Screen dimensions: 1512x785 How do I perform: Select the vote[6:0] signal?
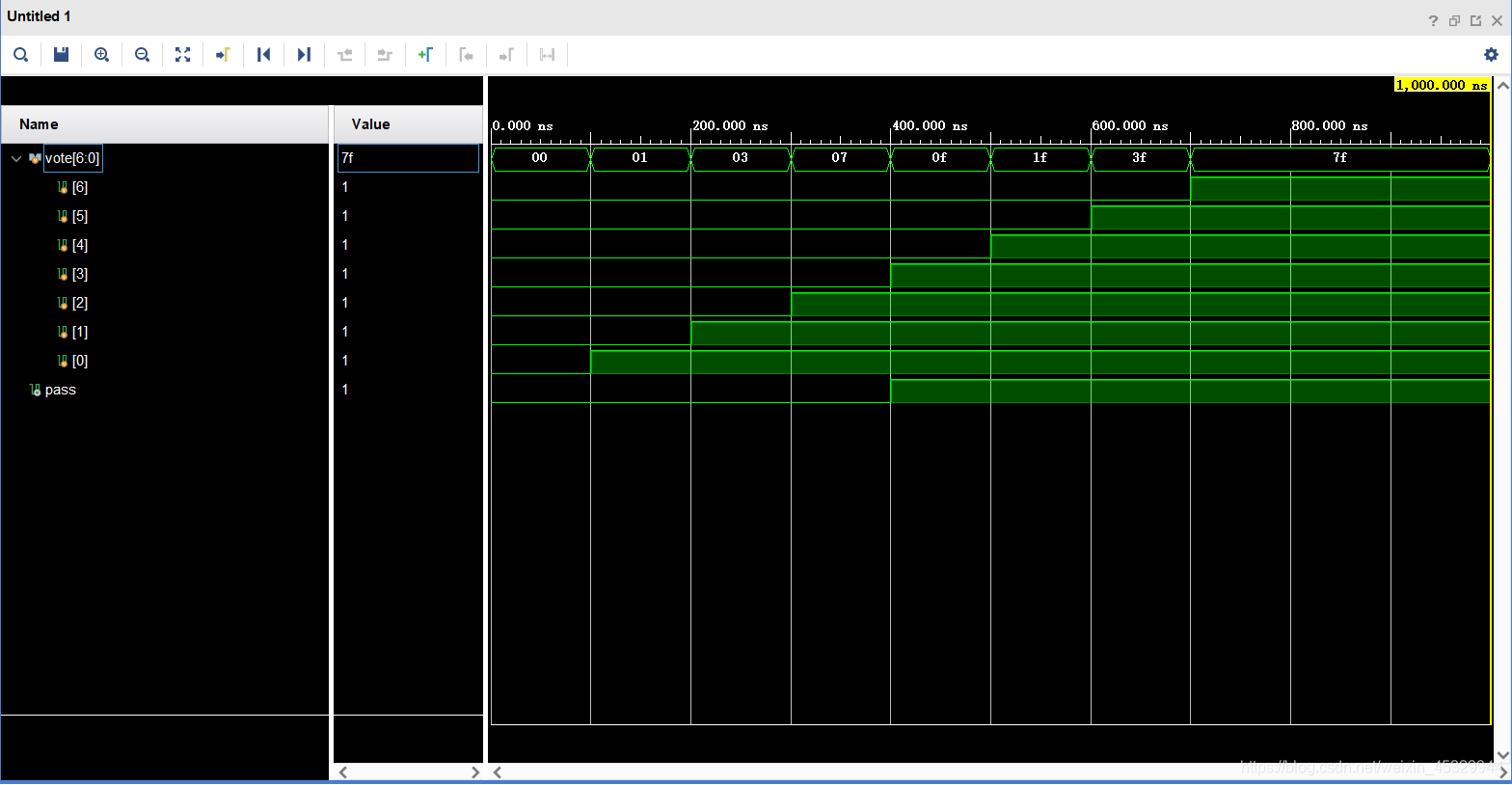coord(72,158)
